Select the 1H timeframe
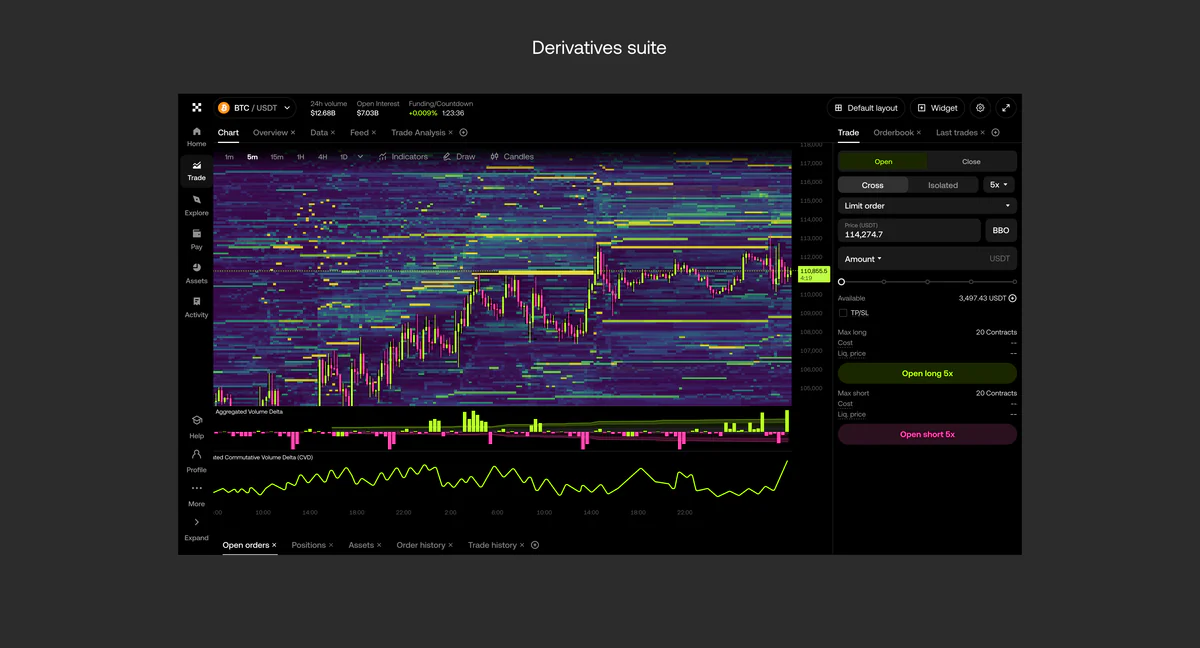1200x648 pixels. click(x=300, y=157)
